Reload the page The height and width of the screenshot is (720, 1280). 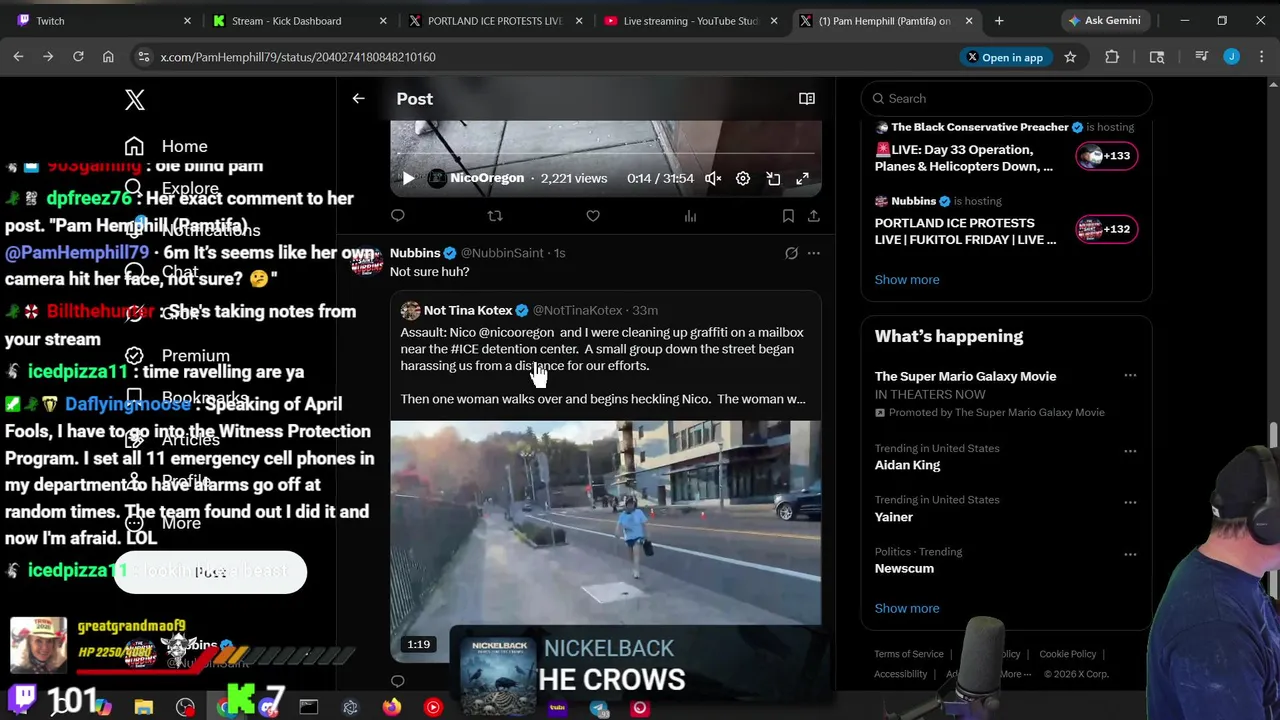point(78,57)
